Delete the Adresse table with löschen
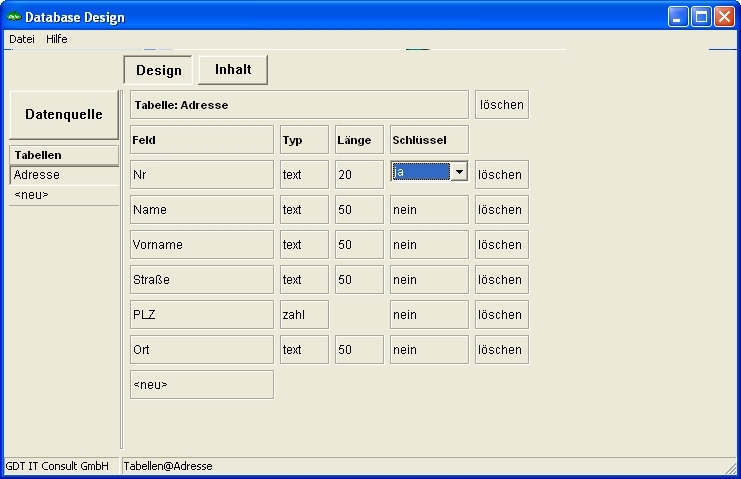Image resolution: width=741 pixels, height=479 pixels. click(x=501, y=105)
